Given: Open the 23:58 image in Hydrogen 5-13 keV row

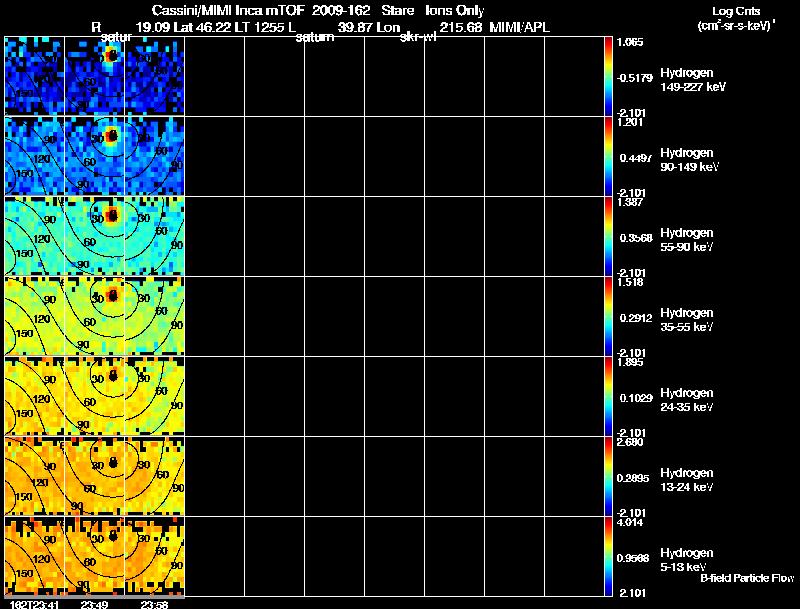Looking at the screenshot, I should (x=155, y=556).
